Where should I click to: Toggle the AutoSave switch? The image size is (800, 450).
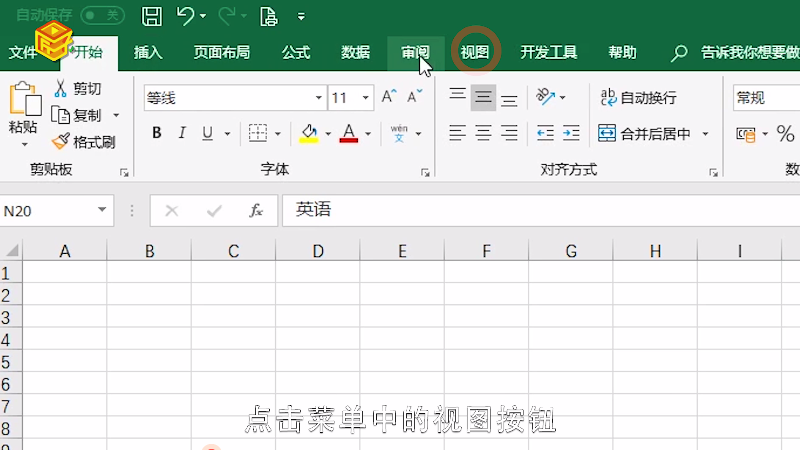click(100, 15)
